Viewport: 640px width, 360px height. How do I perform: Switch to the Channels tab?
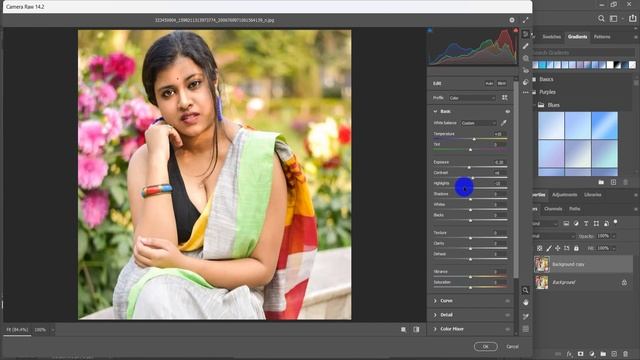pos(553,209)
